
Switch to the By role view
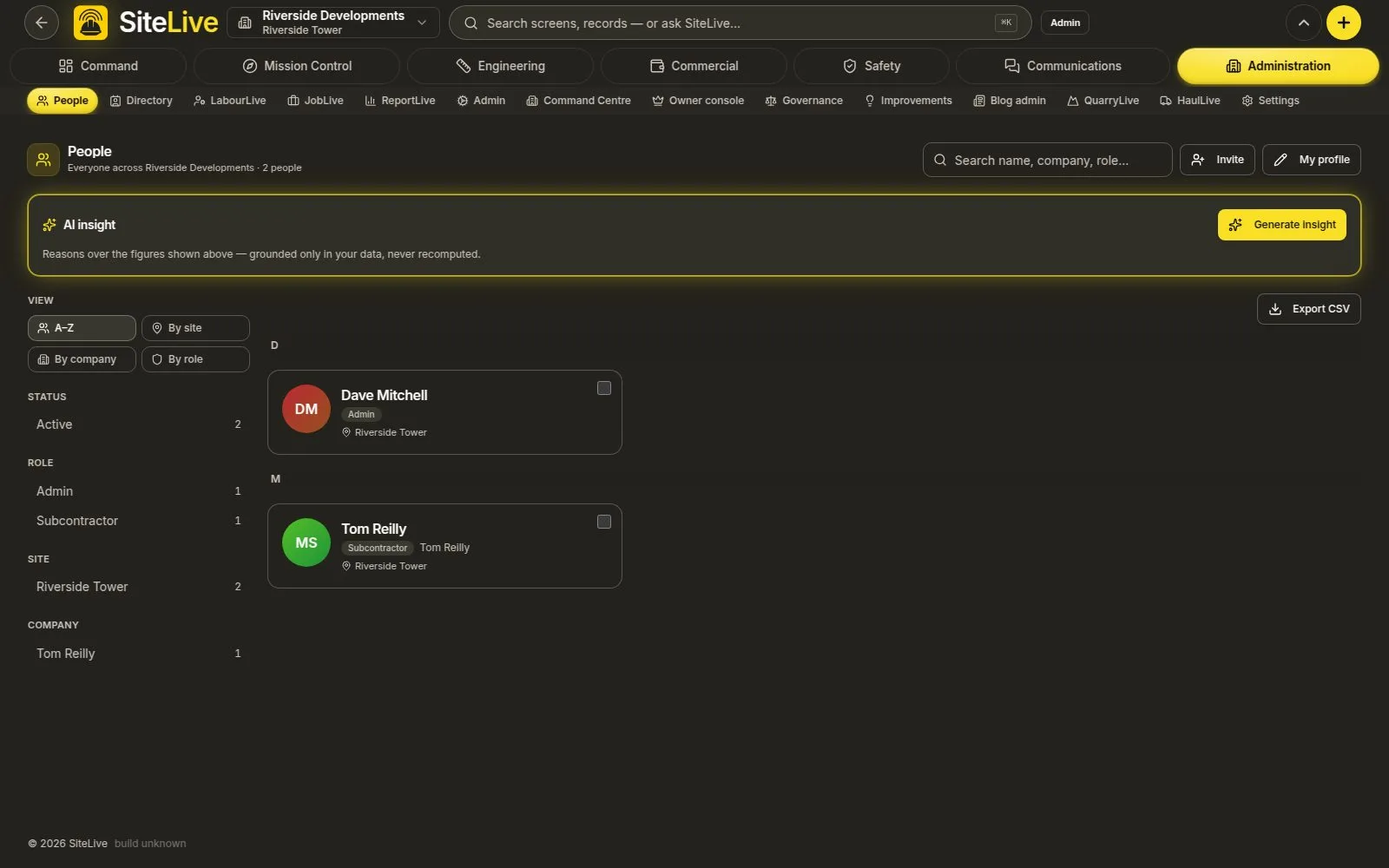195,359
